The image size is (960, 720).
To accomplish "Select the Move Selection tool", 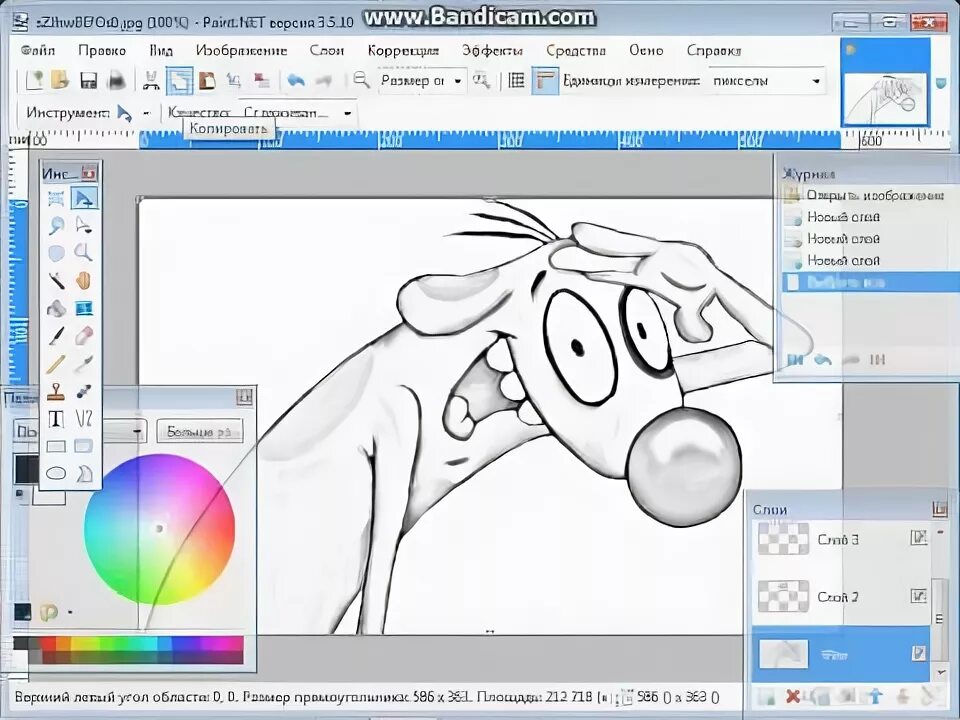I will [x=84, y=225].
